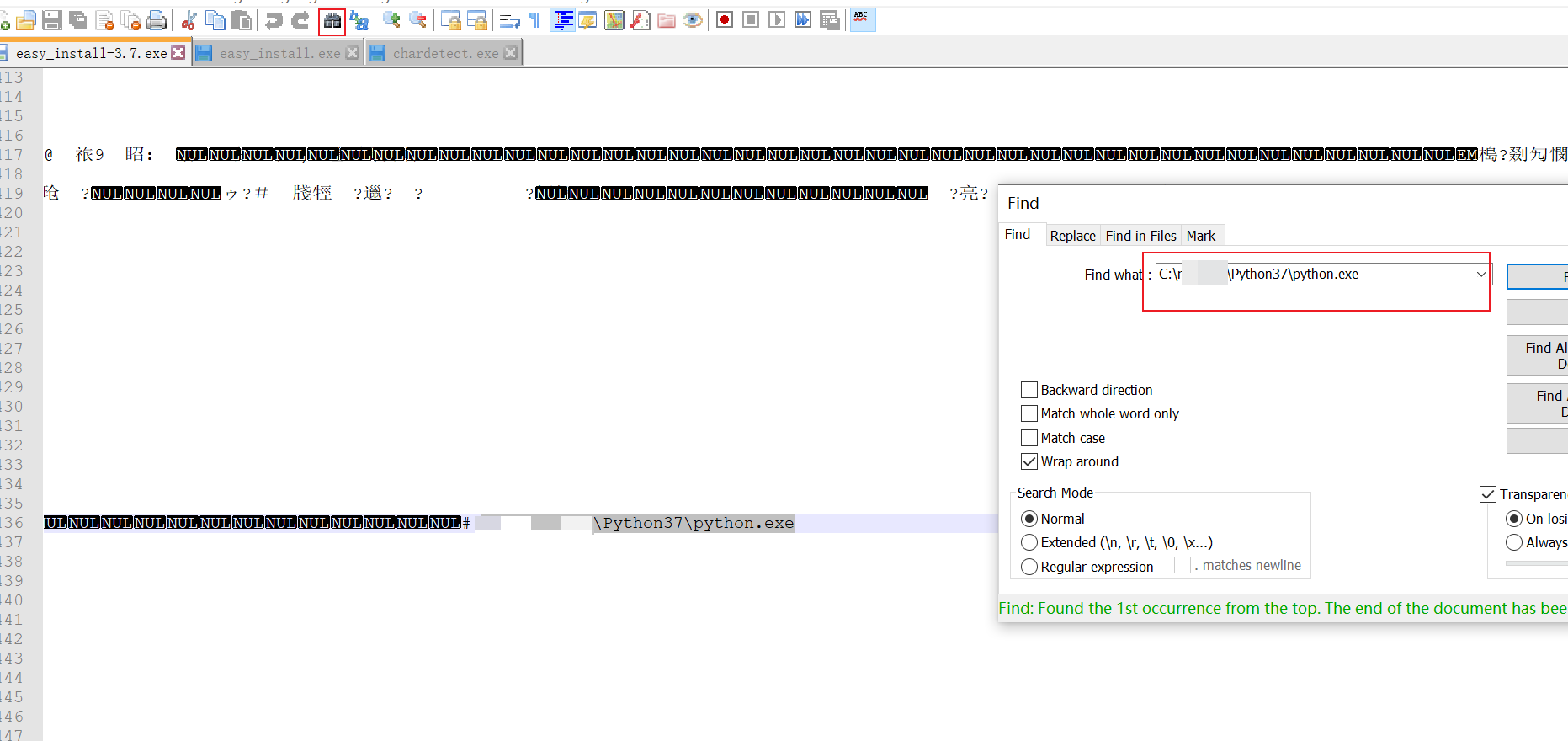Image resolution: width=1568 pixels, height=741 pixels.
Task: Select the Normal search mode radio
Action: click(x=1029, y=519)
